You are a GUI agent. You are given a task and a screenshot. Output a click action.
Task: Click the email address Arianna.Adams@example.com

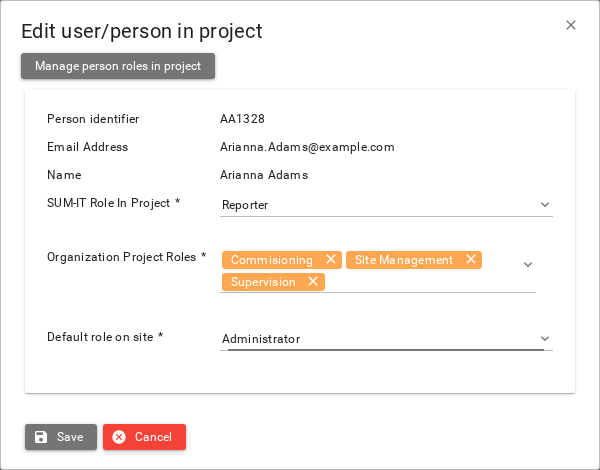click(x=307, y=147)
